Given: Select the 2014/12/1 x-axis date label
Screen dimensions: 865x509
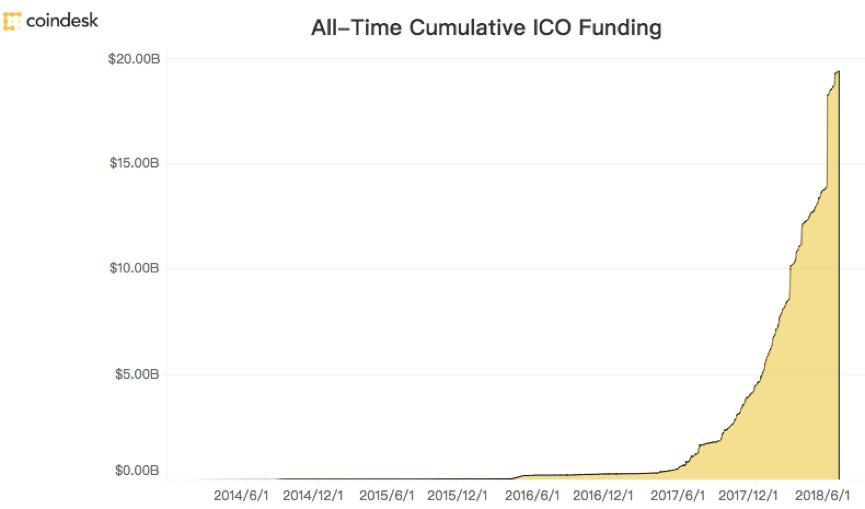Looking at the screenshot, I should click(313, 495).
